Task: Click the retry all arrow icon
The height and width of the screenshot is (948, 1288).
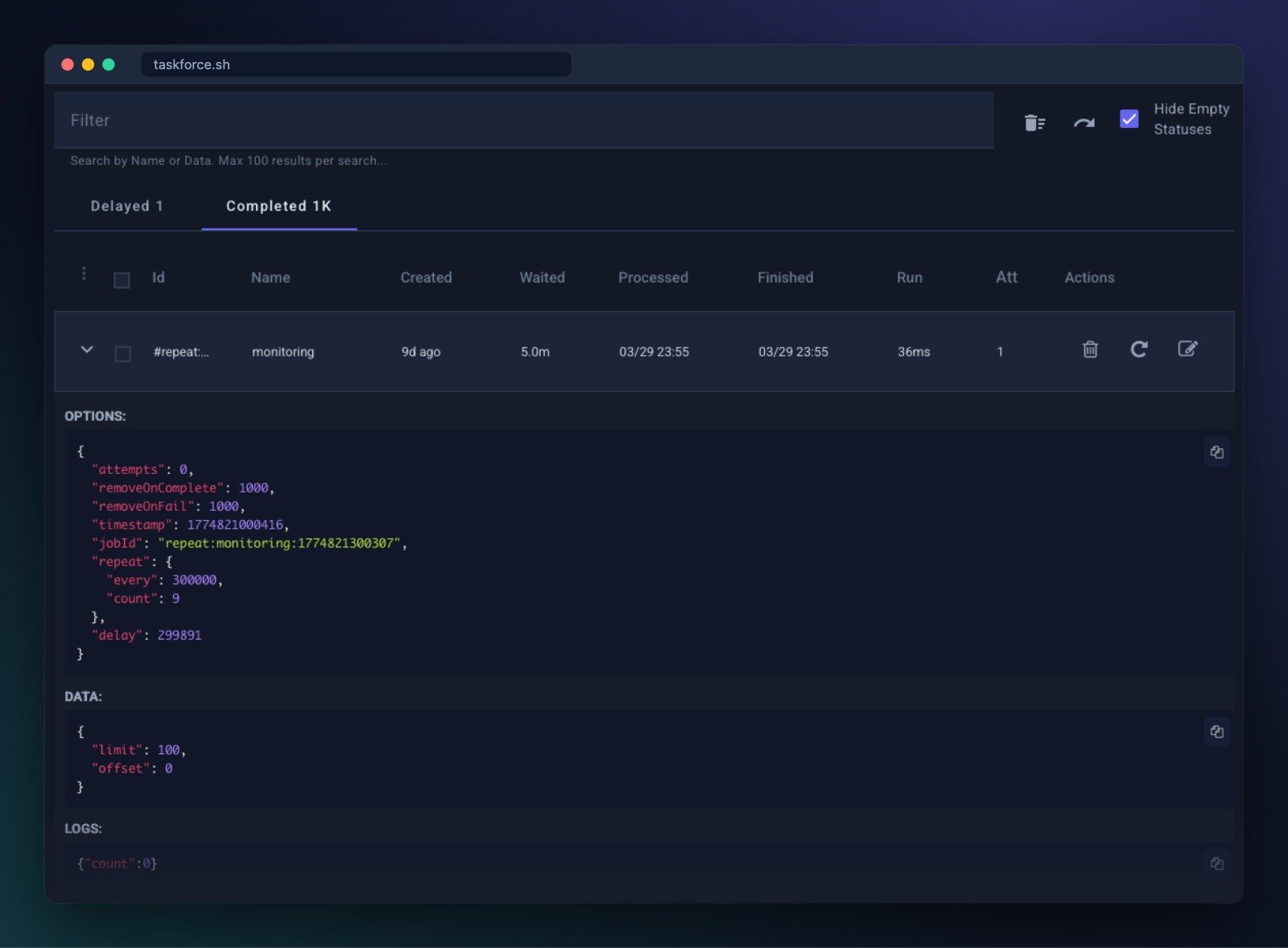Action: pyautogui.click(x=1084, y=122)
